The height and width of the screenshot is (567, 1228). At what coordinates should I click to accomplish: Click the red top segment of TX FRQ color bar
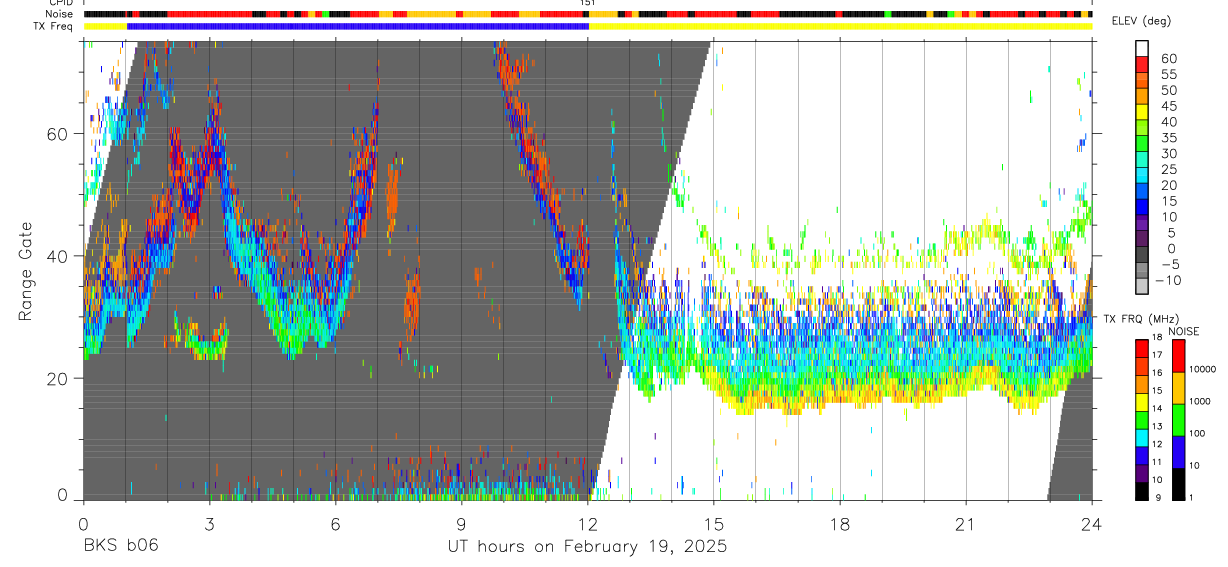(x=1142, y=349)
